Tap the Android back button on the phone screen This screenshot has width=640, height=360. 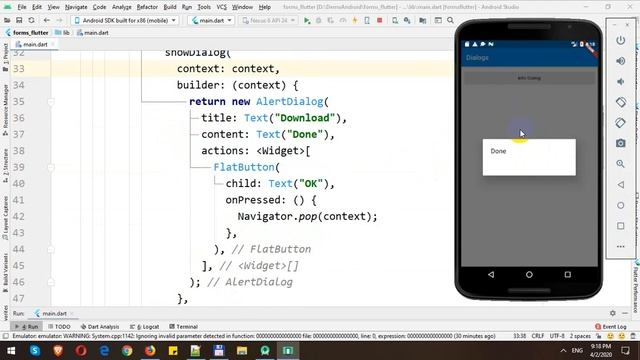point(491,275)
